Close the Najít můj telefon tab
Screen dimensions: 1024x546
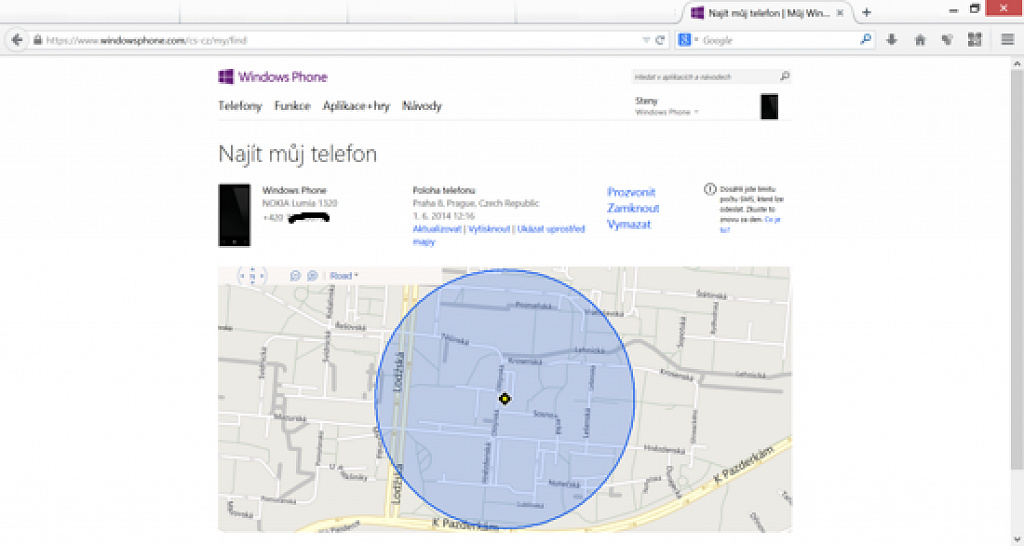click(x=840, y=12)
